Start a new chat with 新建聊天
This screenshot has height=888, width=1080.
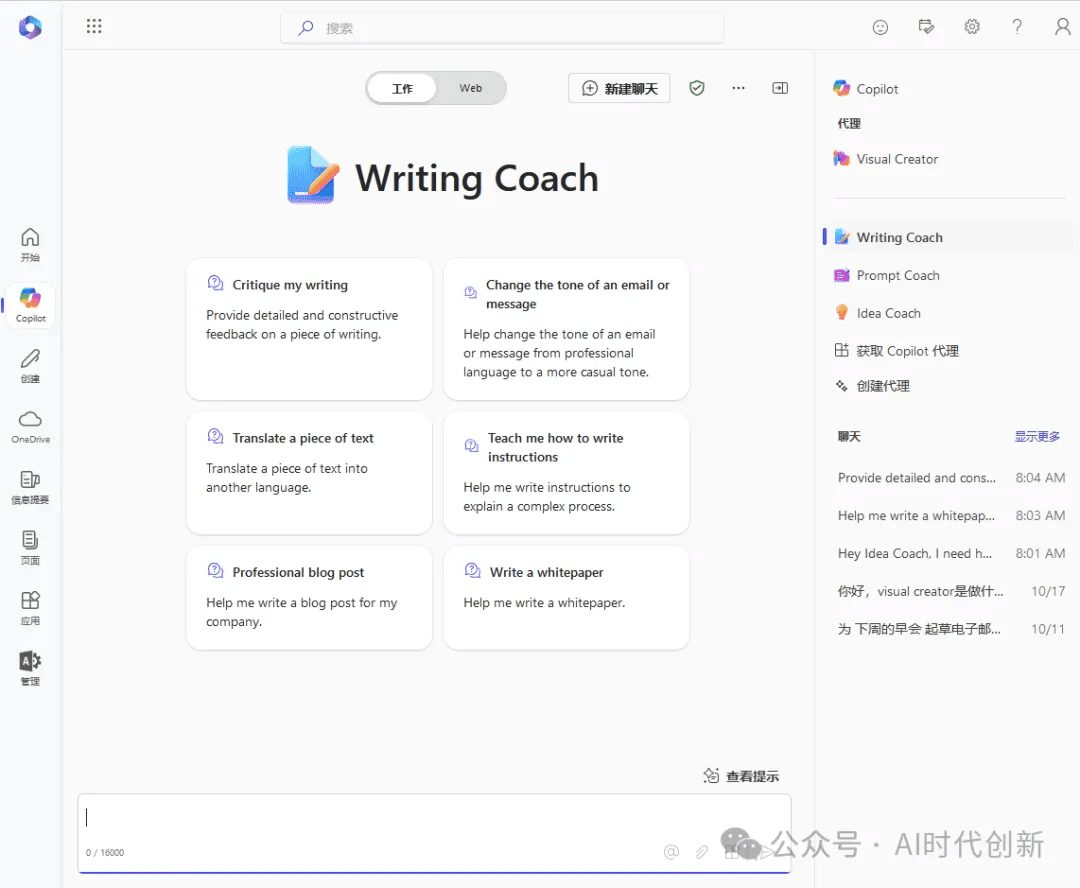pyautogui.click(x=619, y=88)
